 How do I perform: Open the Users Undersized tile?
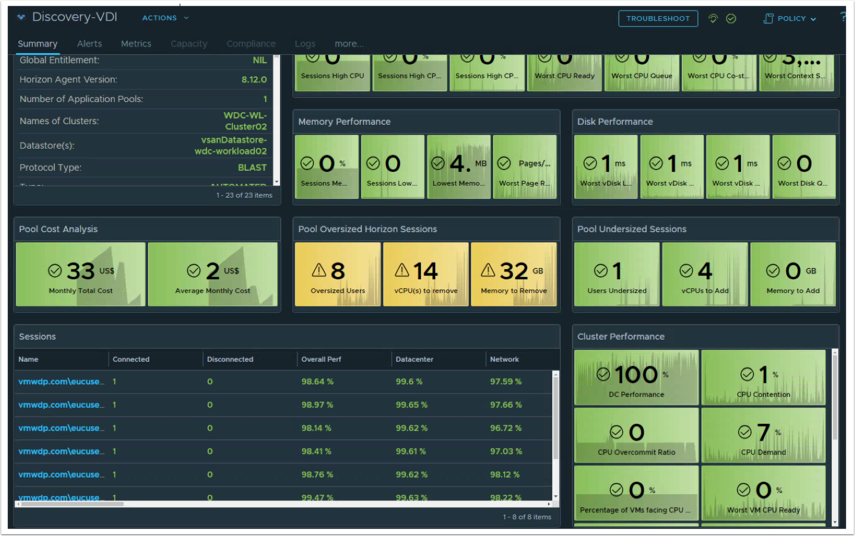pyautogui.click(x=616, y=274)
